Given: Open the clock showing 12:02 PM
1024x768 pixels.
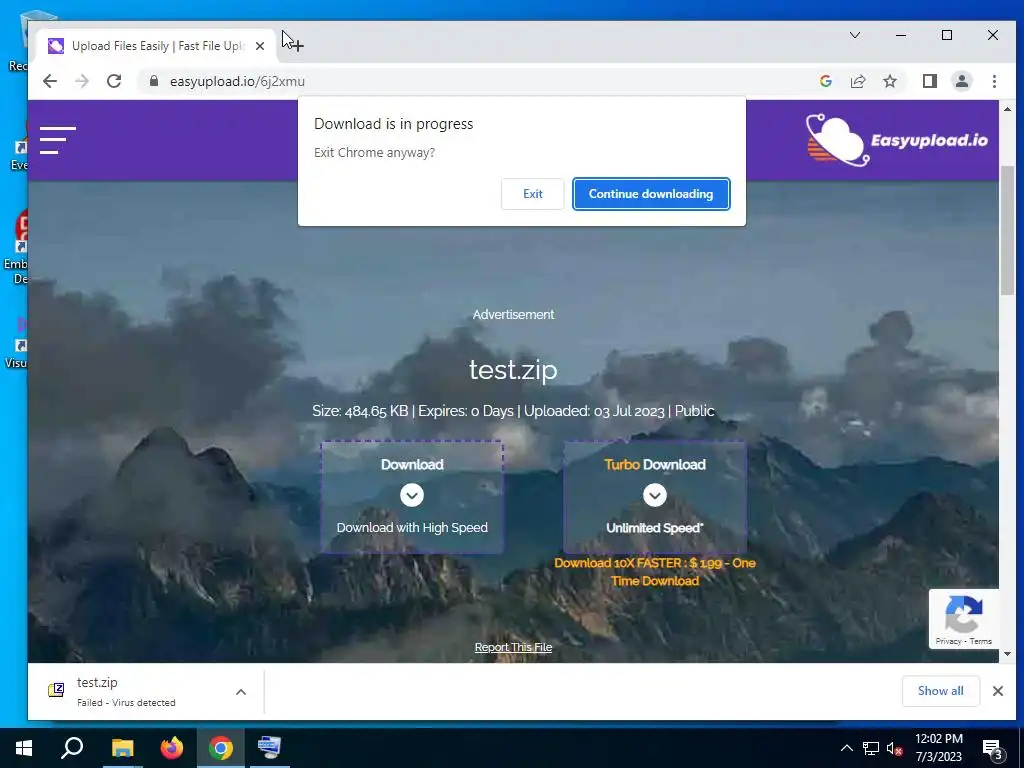Looking at the screenshot, I should point(938,748).
